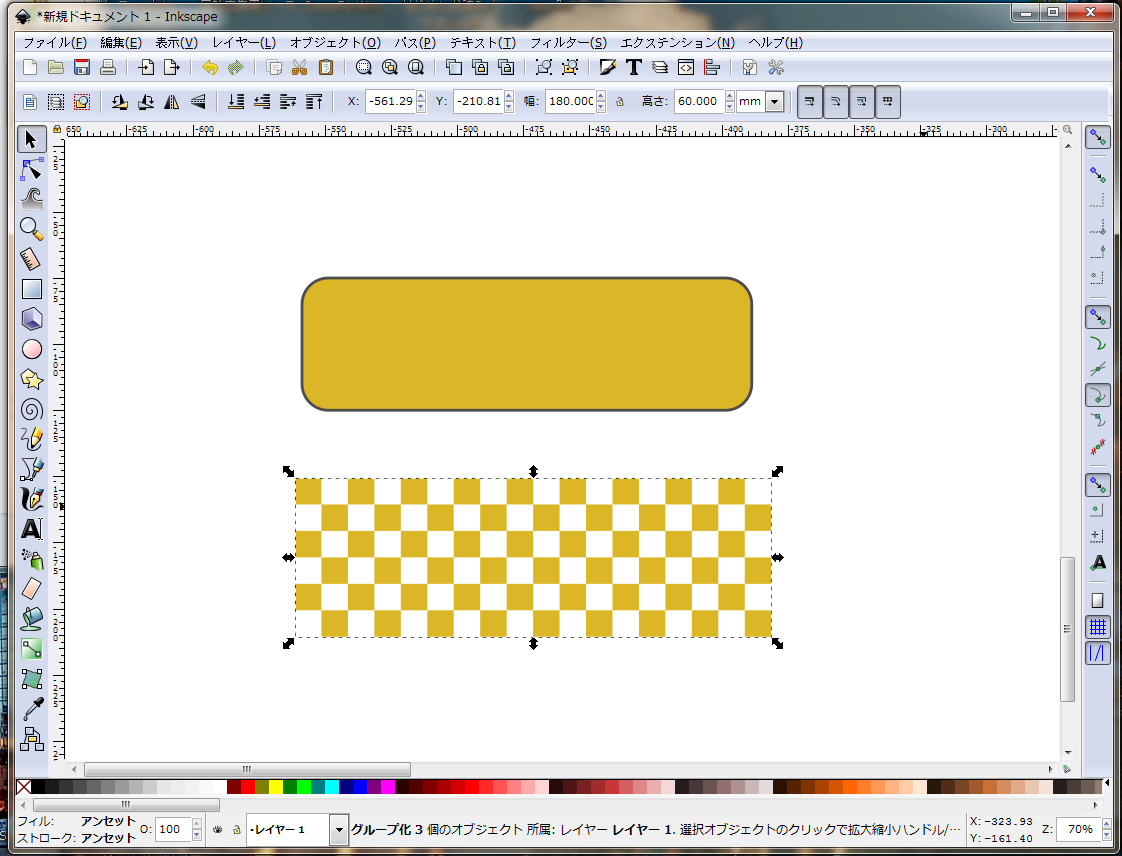
Task: Open the オブジェクト(O) menu
Action: [335, 43]
